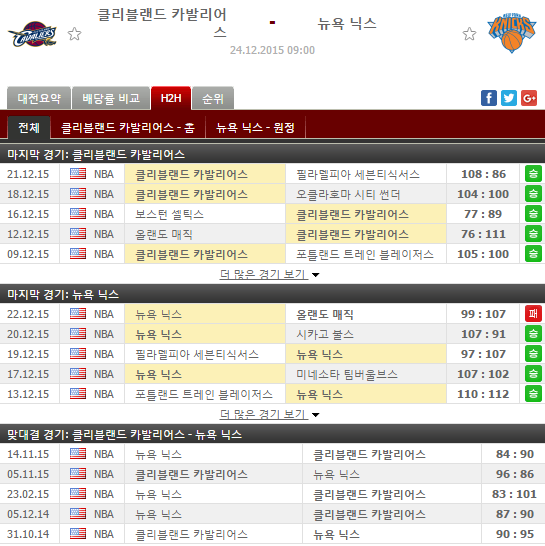Click red loss badge on 22.12.15 game
The image size is (545, 546).
point(533,314)
